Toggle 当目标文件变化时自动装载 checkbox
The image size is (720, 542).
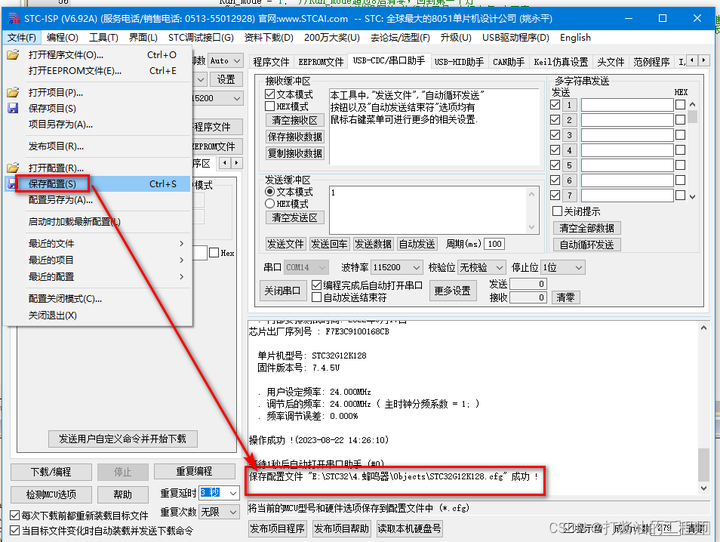point(15,531)
